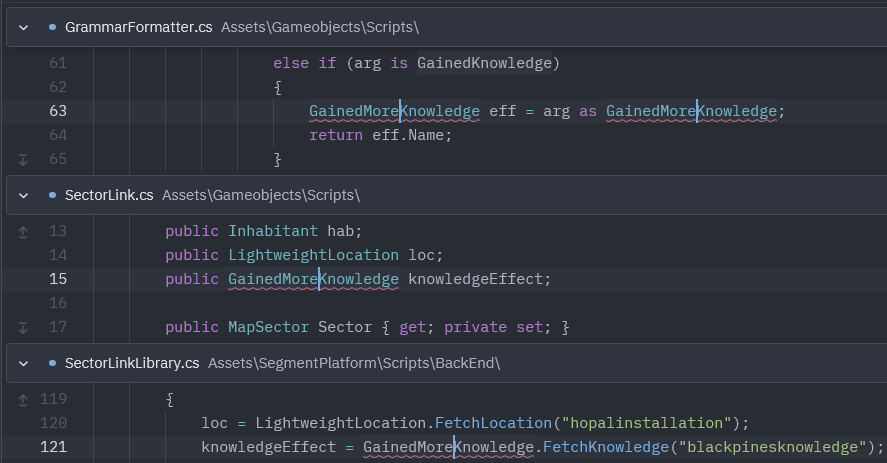Expand excerpt downward below line 65
The width and height of the screenshot is (887, 463).
coord(23,159)
